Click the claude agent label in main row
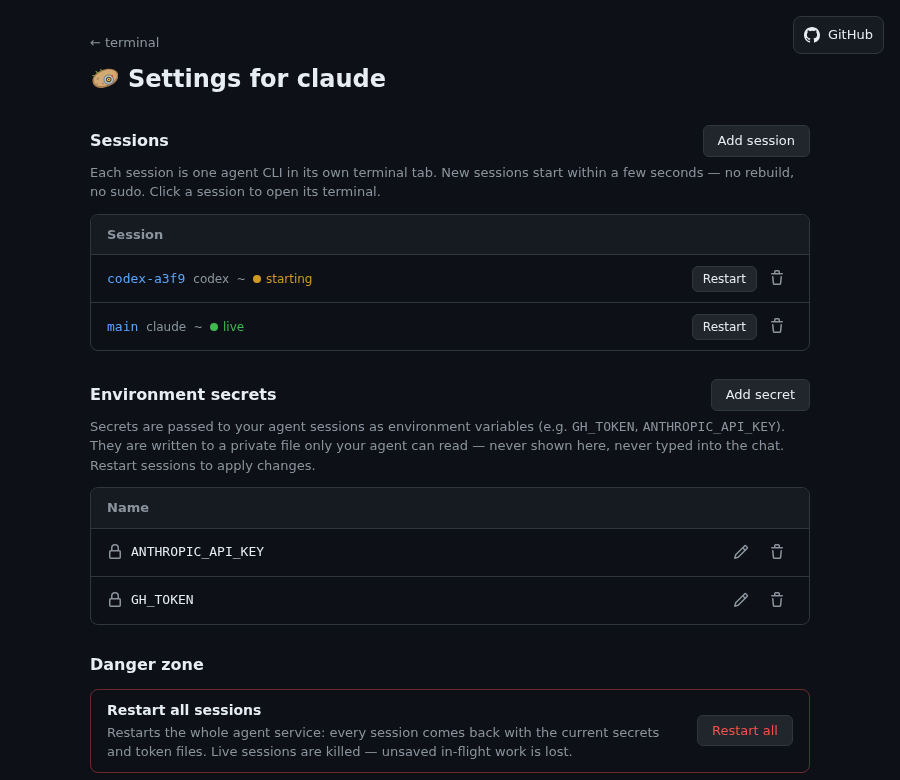 (166, 327)
